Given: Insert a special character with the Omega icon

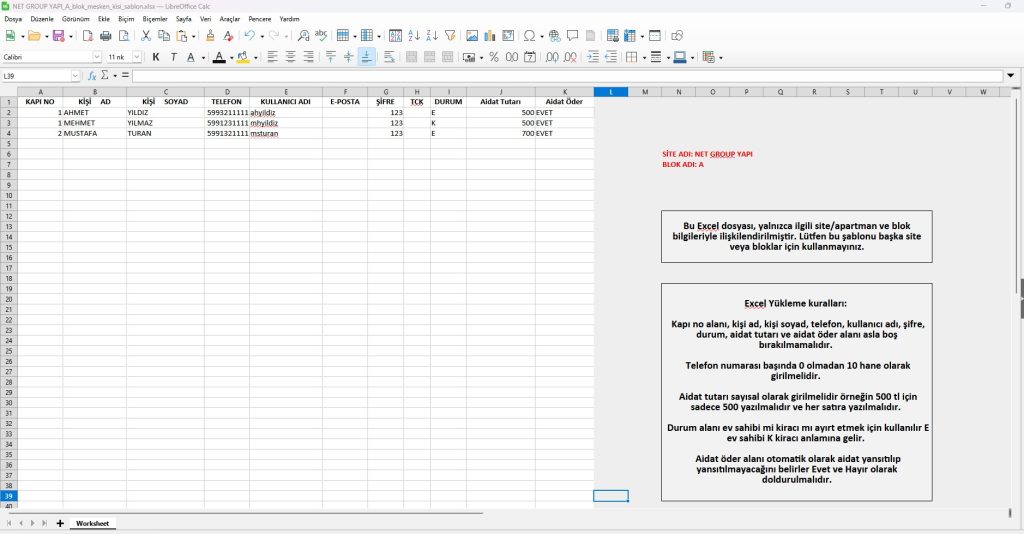Looking at the screenshot, I should tap(530, 36).
